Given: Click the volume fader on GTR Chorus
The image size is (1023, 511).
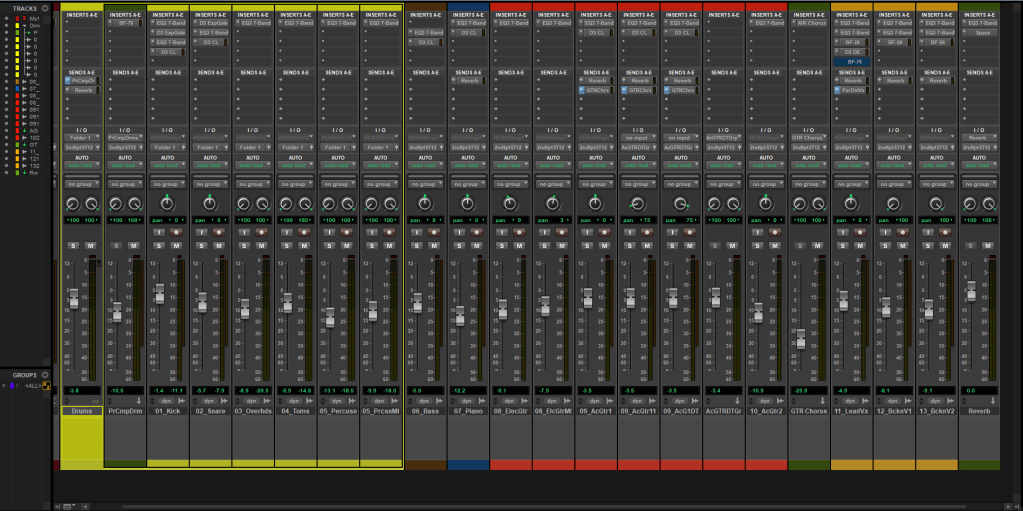Looking at the screenshot, I should [800, 340].
